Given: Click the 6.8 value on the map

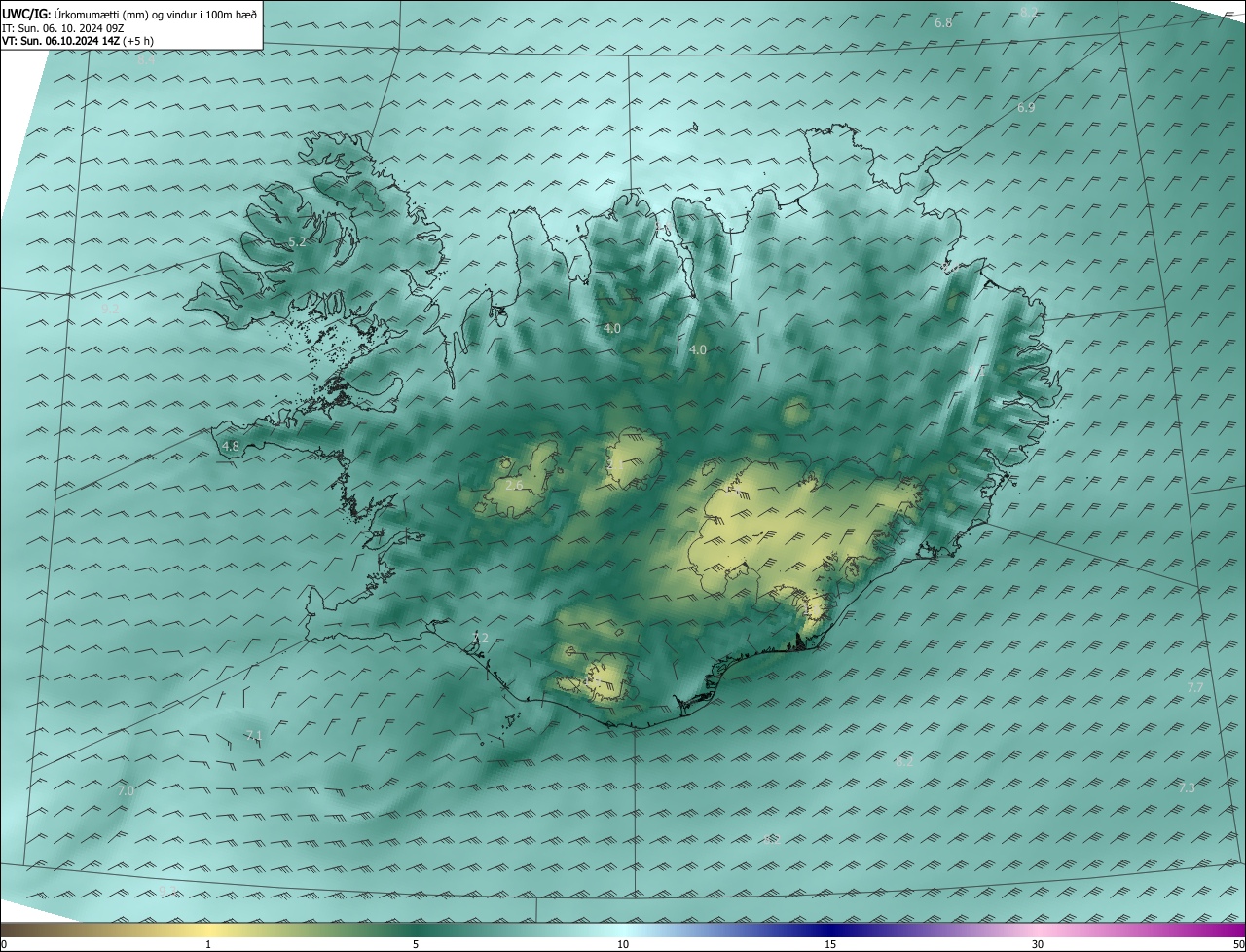Looking at the screenshot, I should (x=943, y=22).
